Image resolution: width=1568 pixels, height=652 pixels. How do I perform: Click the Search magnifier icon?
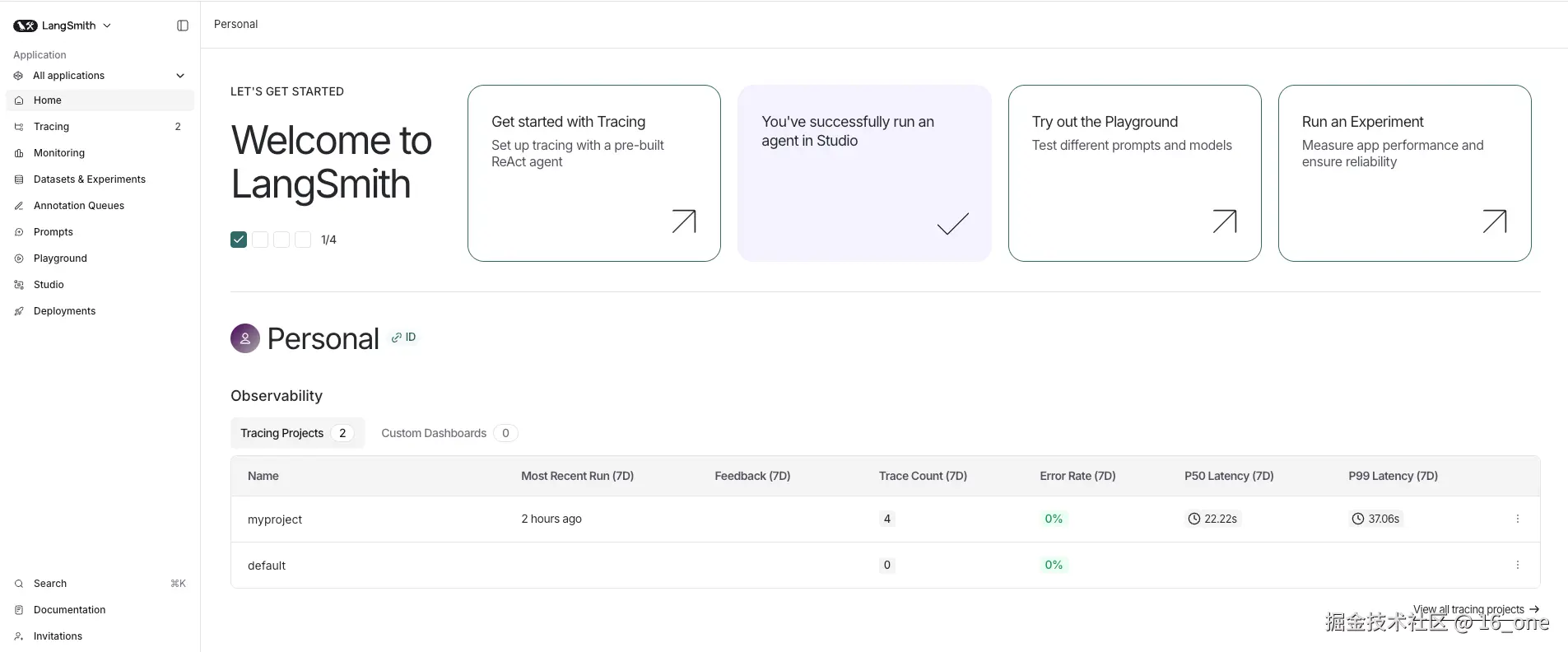click(x=18, y=584)
